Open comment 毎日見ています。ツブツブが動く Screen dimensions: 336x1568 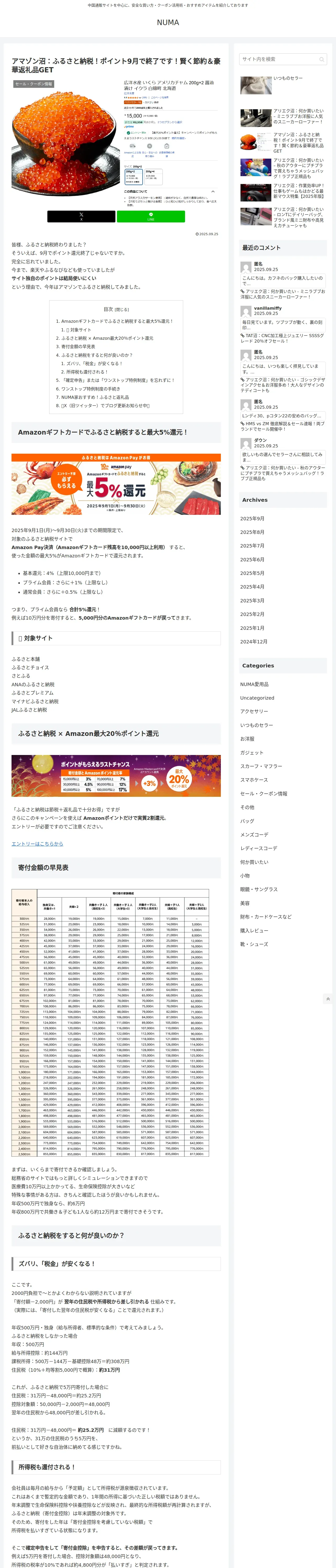tap(283, 325)
